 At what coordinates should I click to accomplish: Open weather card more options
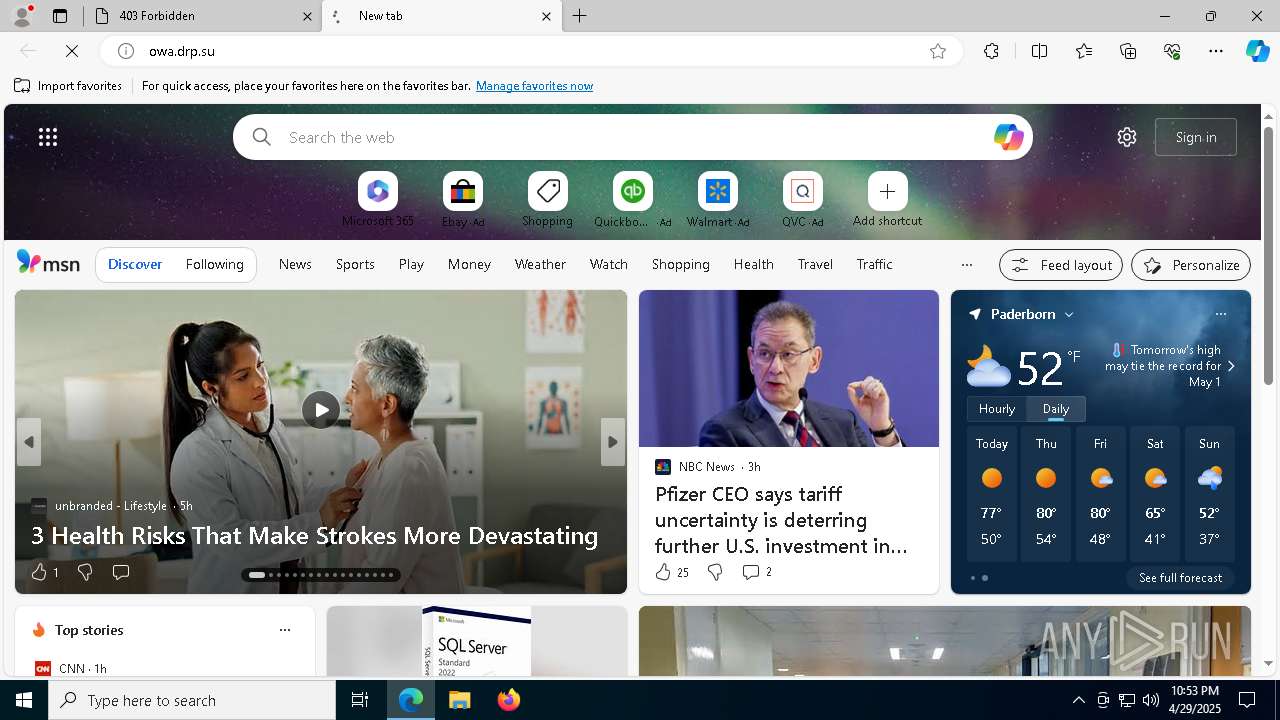coord(1220,314)
